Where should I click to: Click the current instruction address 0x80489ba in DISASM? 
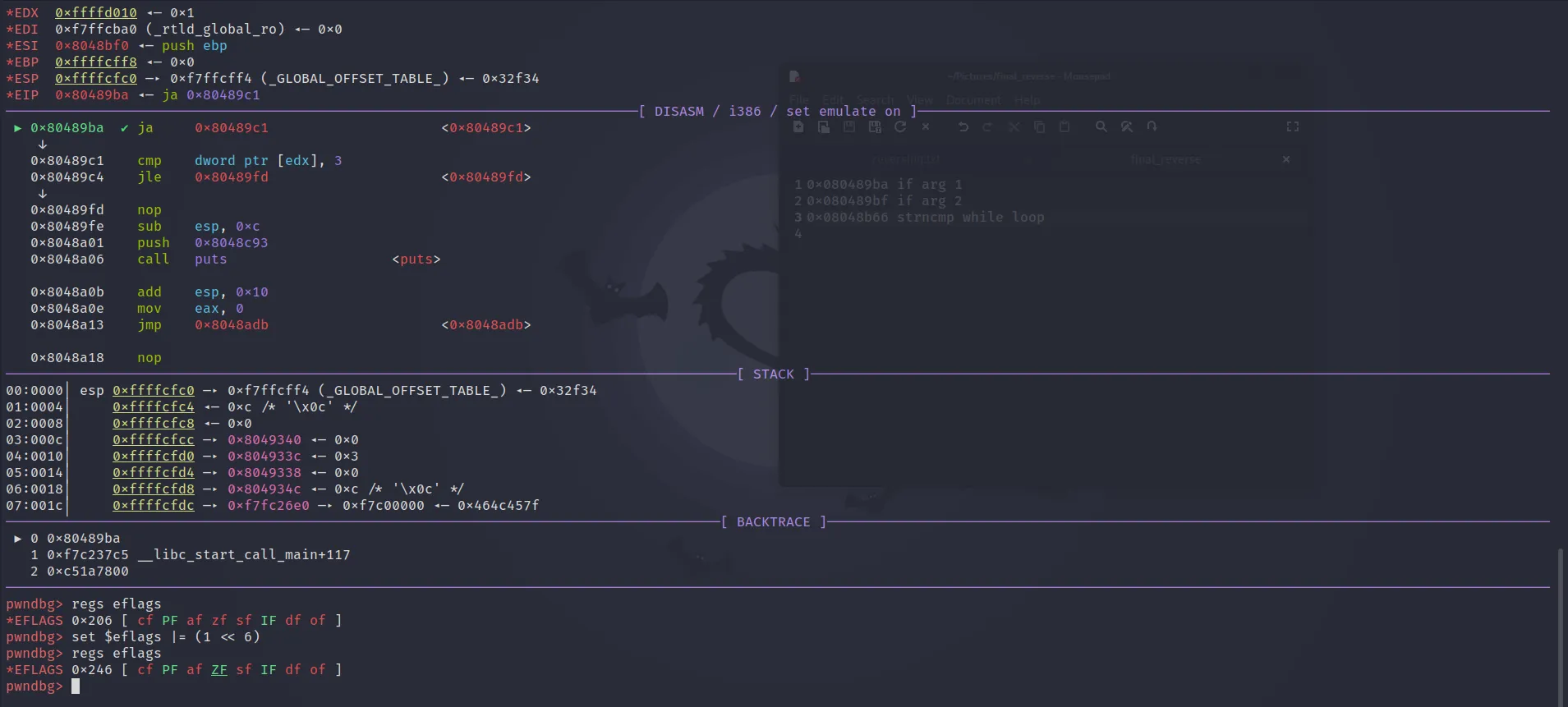pos(67,128)
